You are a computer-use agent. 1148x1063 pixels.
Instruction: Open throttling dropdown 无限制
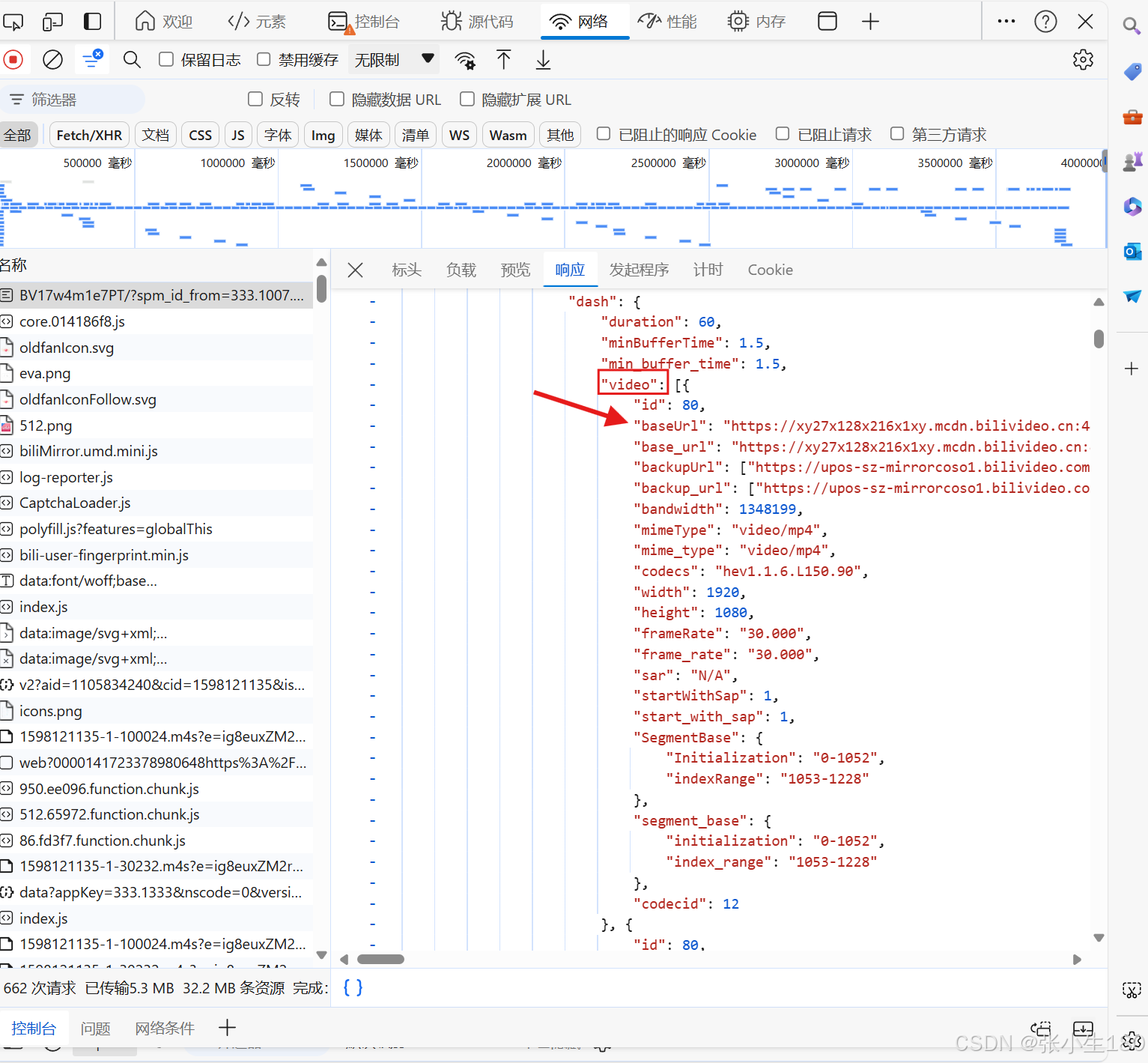coord(394,59)
